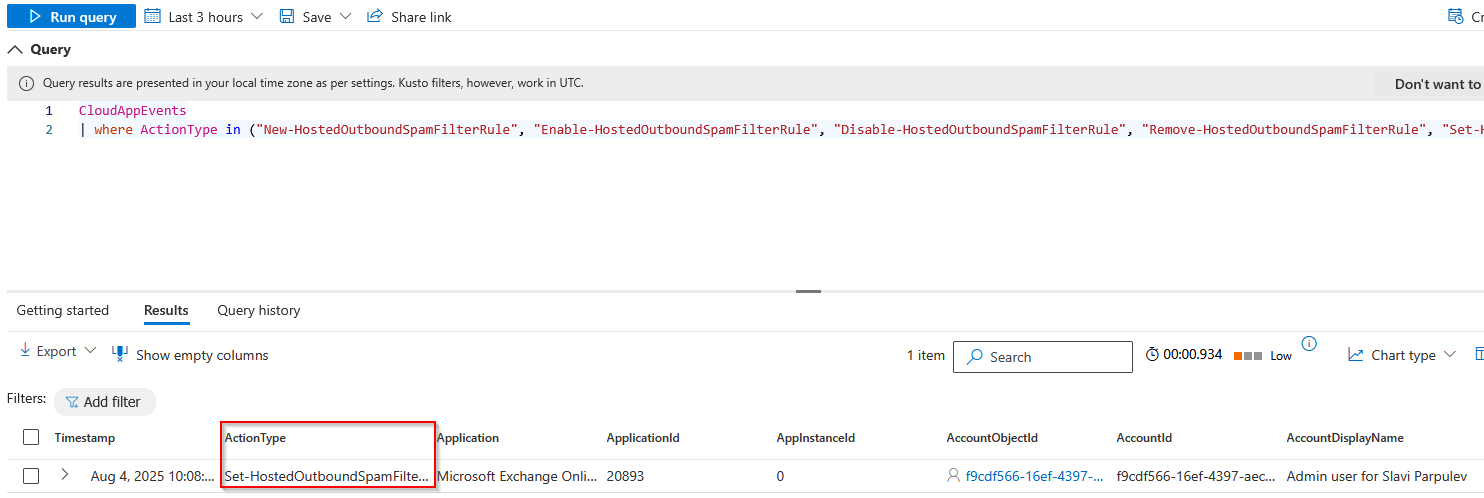1484x498 pixels.
Task: Open the Chart type dropdown
Action: pos(1401,355)
